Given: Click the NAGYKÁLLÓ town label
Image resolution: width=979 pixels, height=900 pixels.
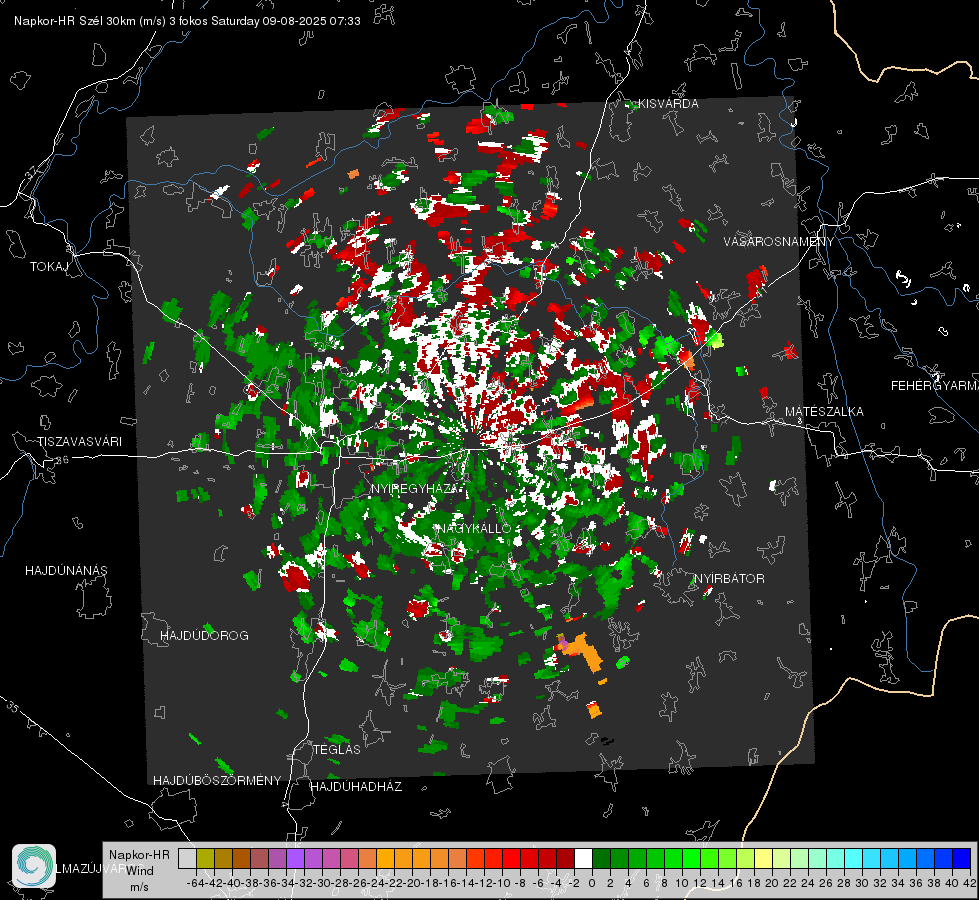Looking at the screenshot, I should tap(474, 528).
